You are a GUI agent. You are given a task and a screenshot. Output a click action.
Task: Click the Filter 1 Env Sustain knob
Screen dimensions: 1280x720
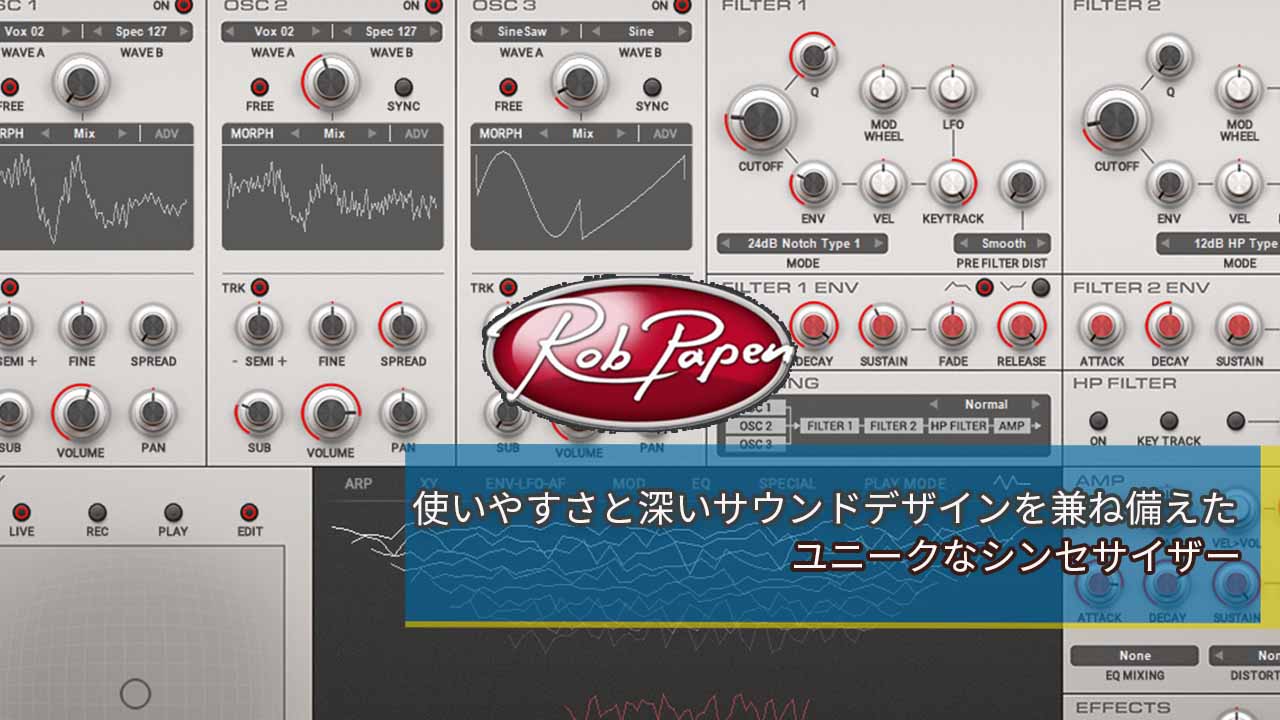point(883,326)
